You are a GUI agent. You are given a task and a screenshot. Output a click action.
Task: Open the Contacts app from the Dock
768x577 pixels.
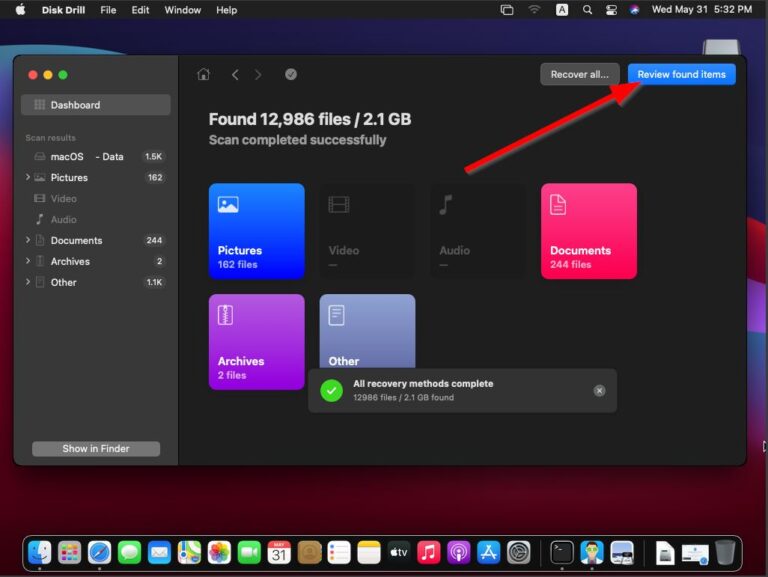(309, 553)
